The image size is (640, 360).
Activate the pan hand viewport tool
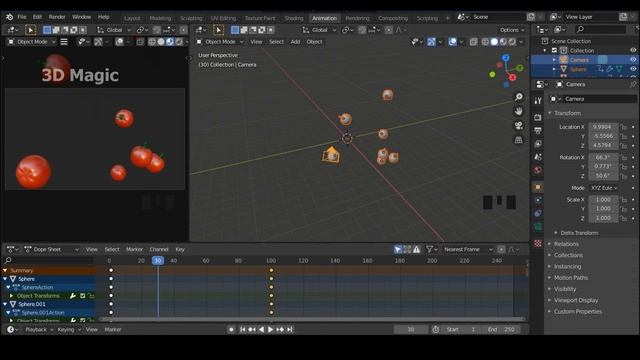pos(518,111)
